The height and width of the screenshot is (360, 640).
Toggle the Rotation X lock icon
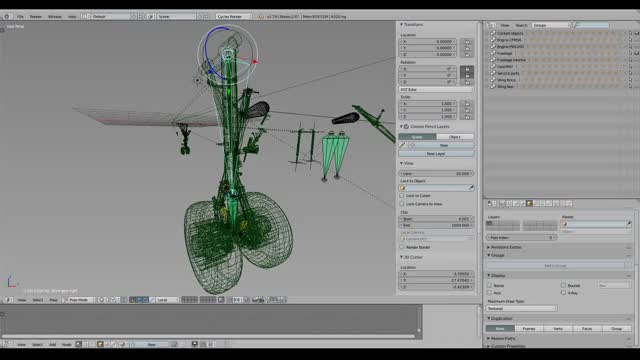coord(467,69)
